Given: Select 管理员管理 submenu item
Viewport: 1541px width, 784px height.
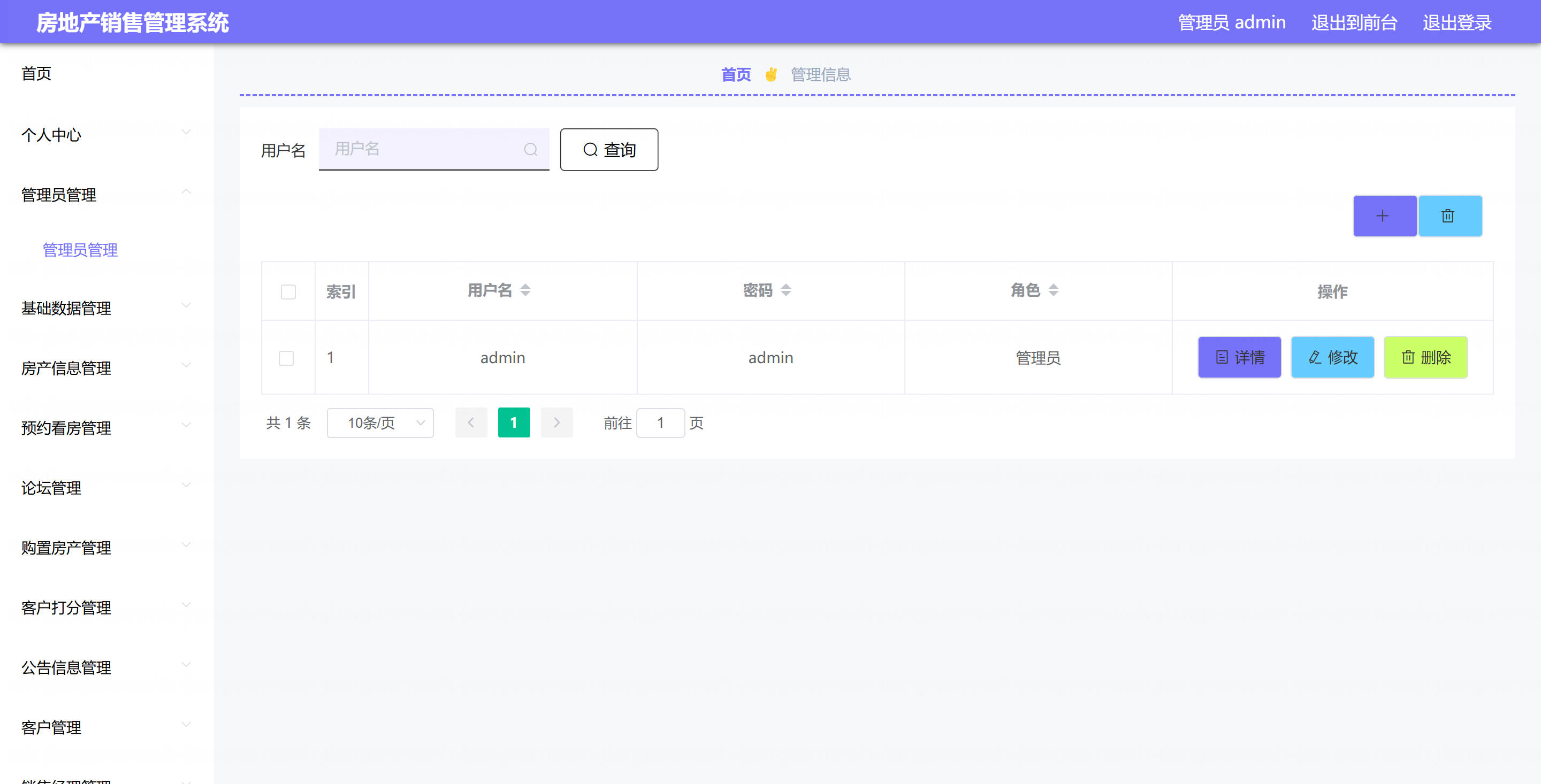Looking at the screenshot, I should click(x=80, y=250).
